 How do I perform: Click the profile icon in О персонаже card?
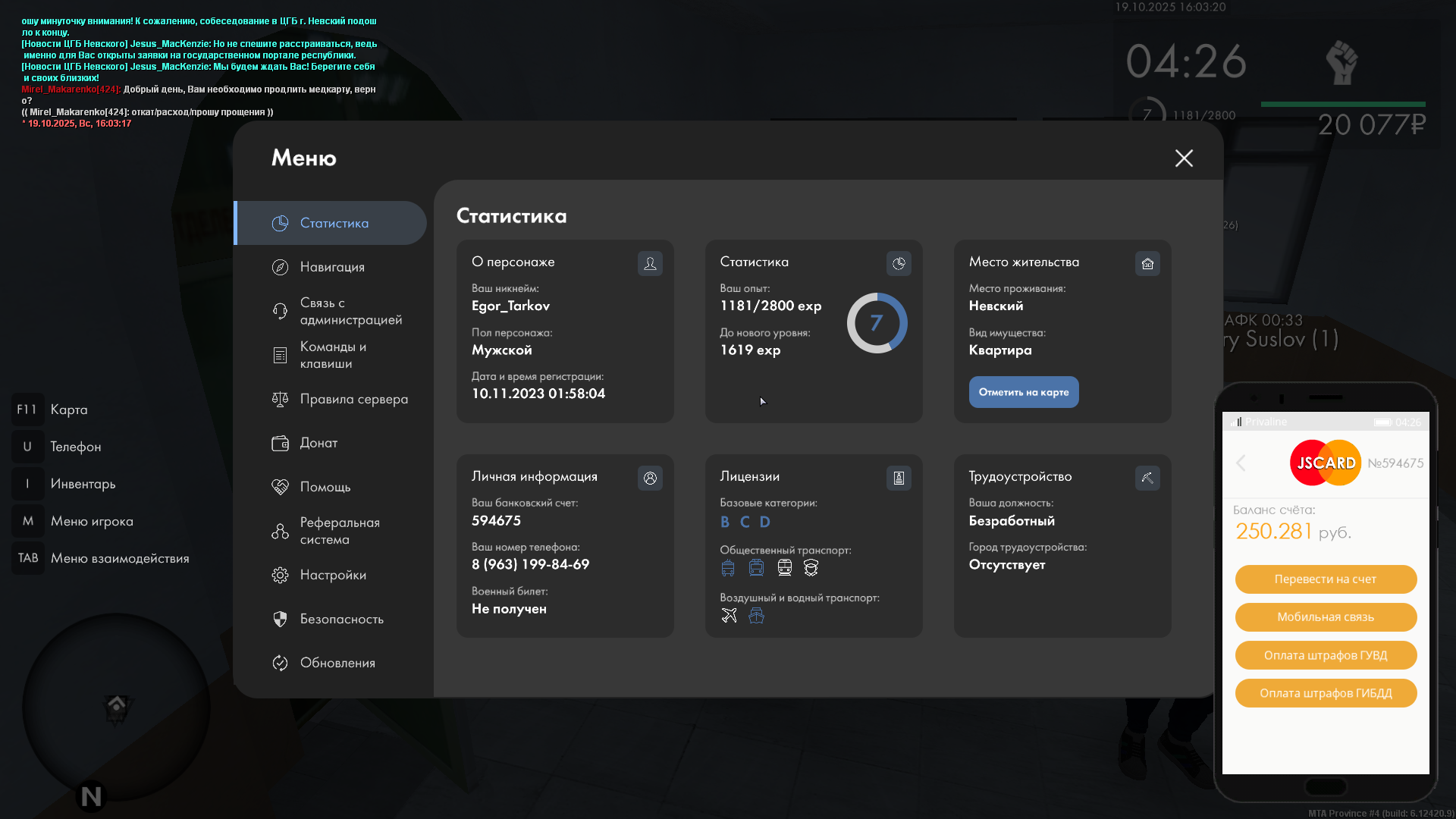click(x=650, y=263)
